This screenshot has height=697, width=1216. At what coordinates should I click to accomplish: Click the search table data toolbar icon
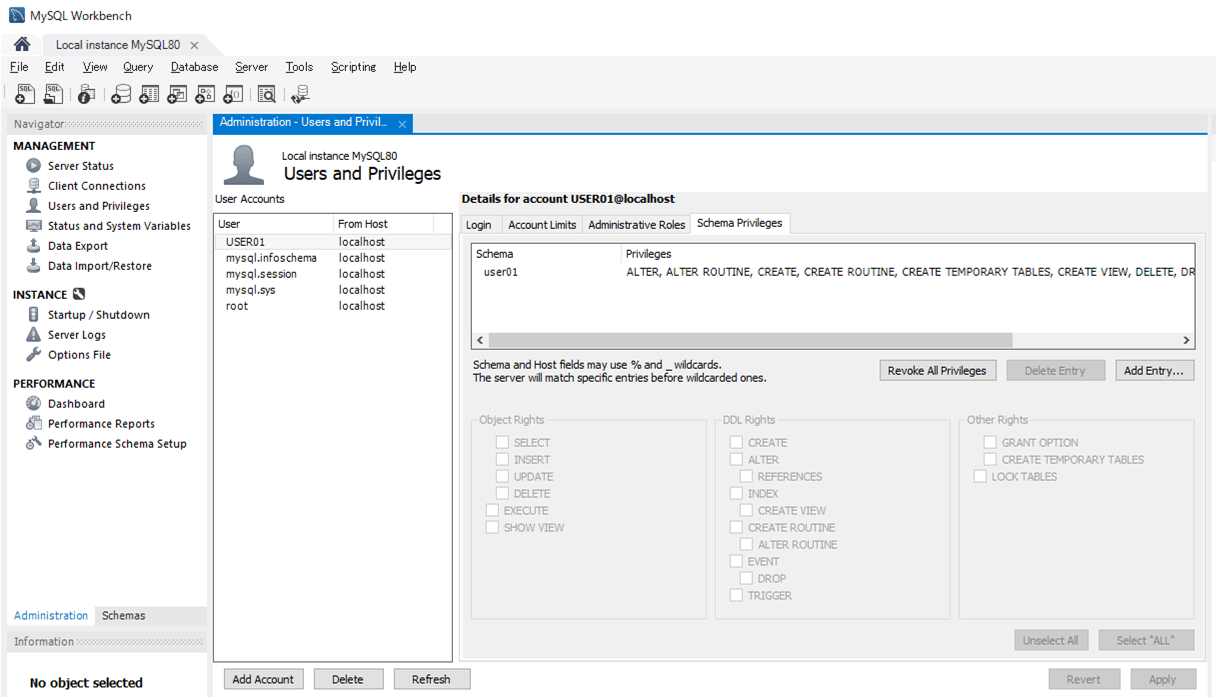(x=266, y=94)
